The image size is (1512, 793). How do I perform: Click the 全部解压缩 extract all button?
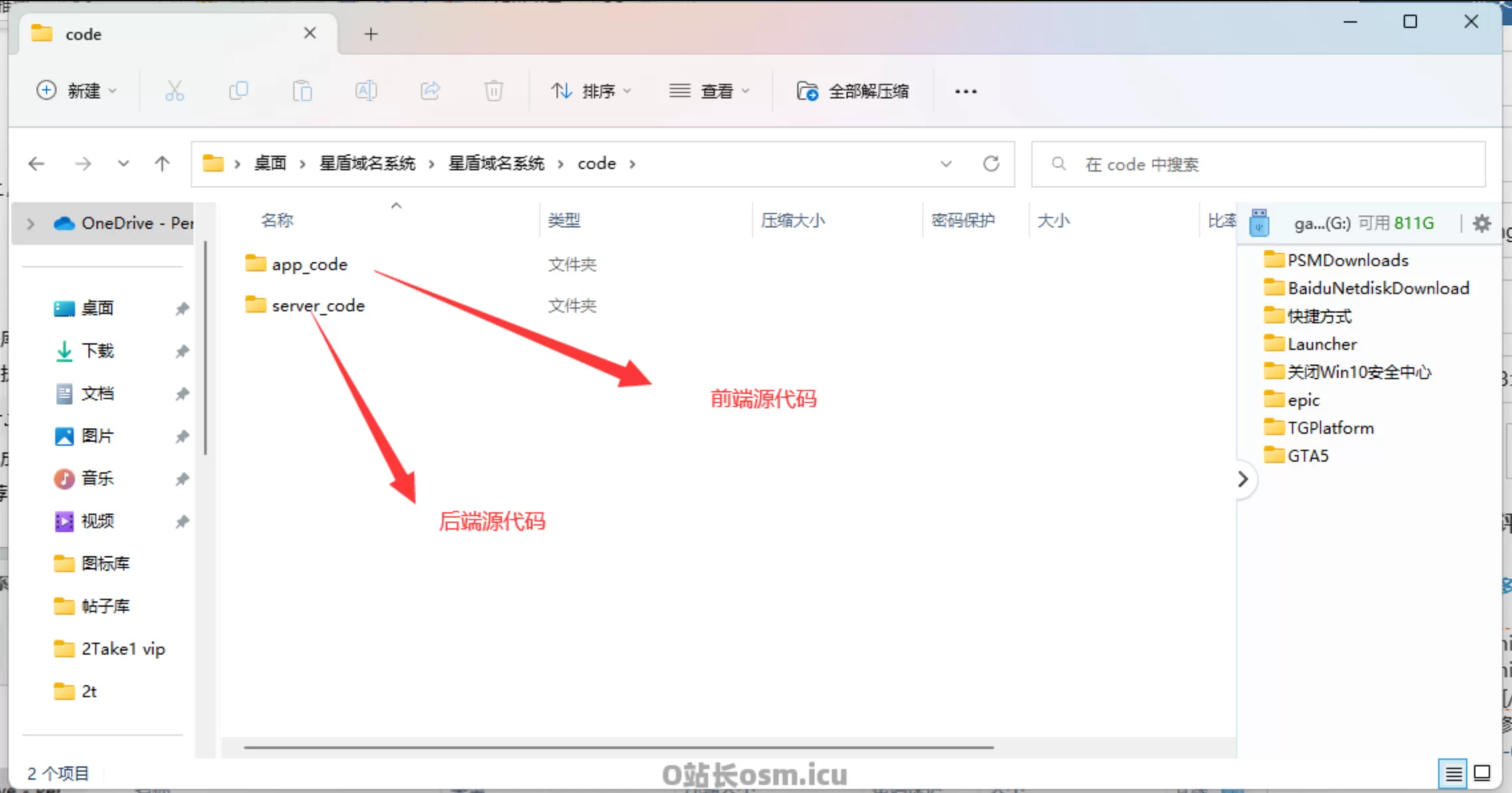point(853,91)
